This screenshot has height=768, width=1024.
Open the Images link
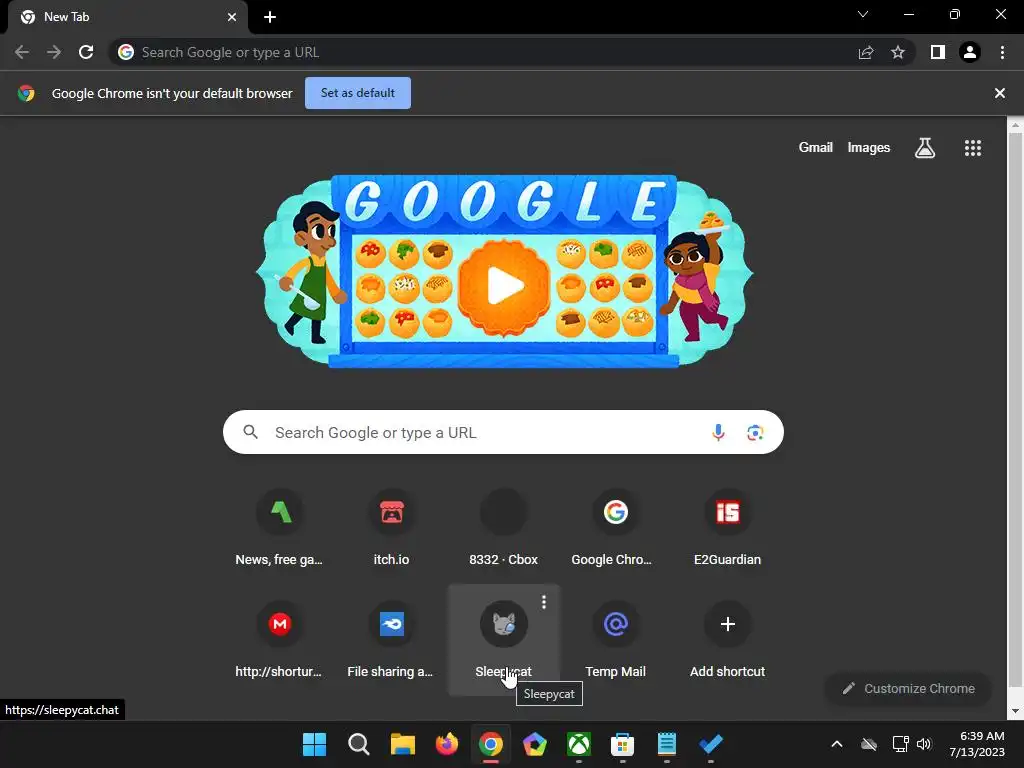pos(869,148)
